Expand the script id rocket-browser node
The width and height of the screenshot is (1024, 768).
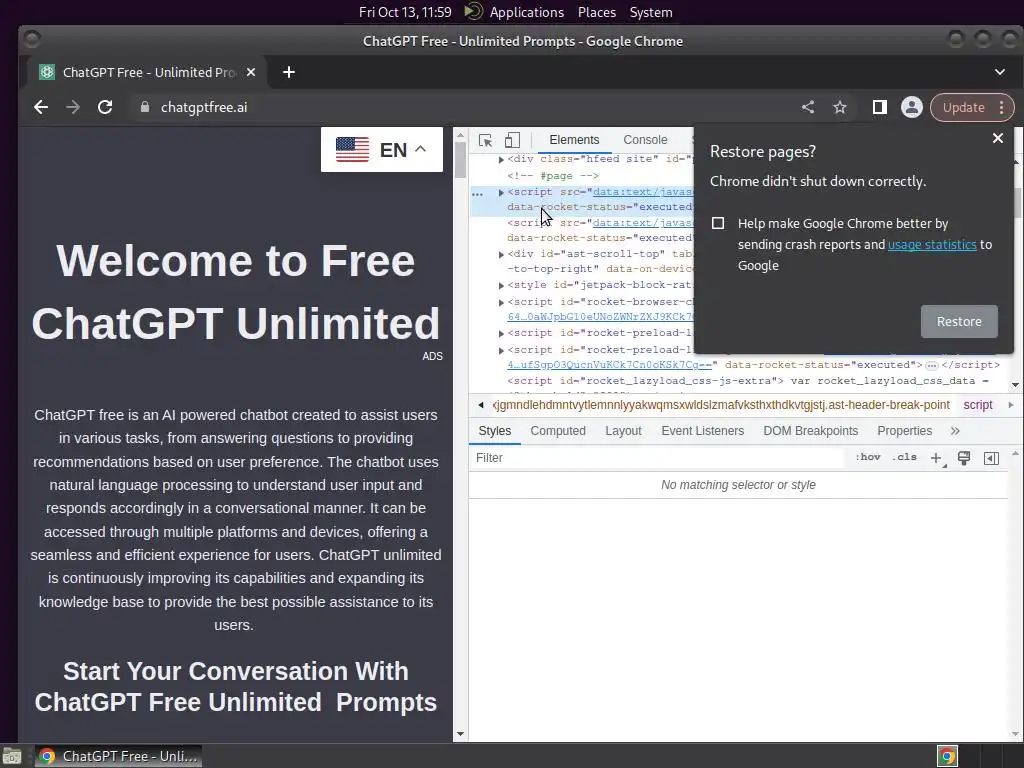coord(501,302)
